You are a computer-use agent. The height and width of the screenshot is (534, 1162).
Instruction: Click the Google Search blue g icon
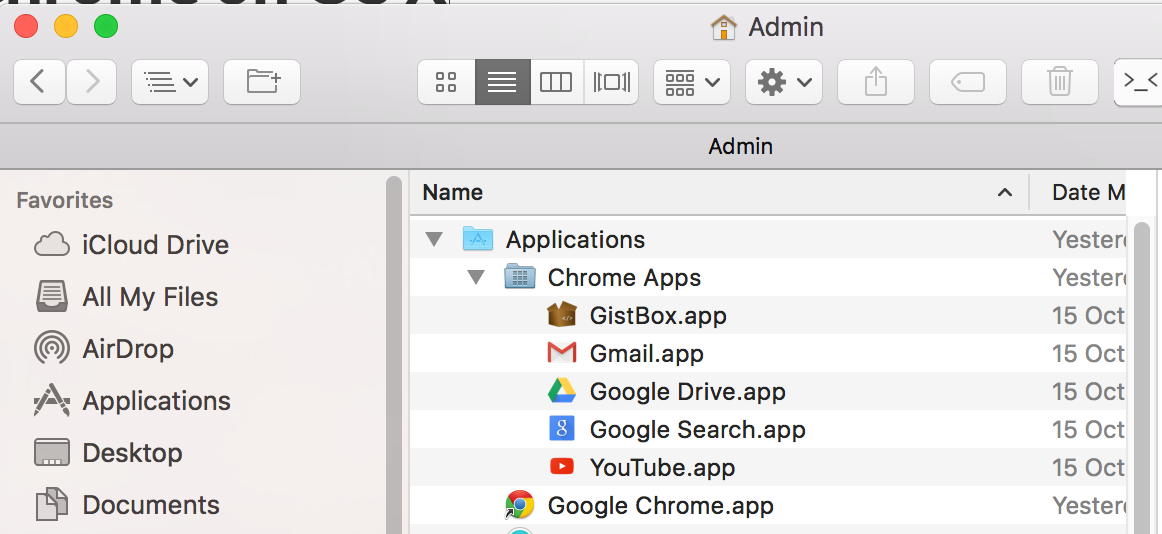click(x=562, y=429)
